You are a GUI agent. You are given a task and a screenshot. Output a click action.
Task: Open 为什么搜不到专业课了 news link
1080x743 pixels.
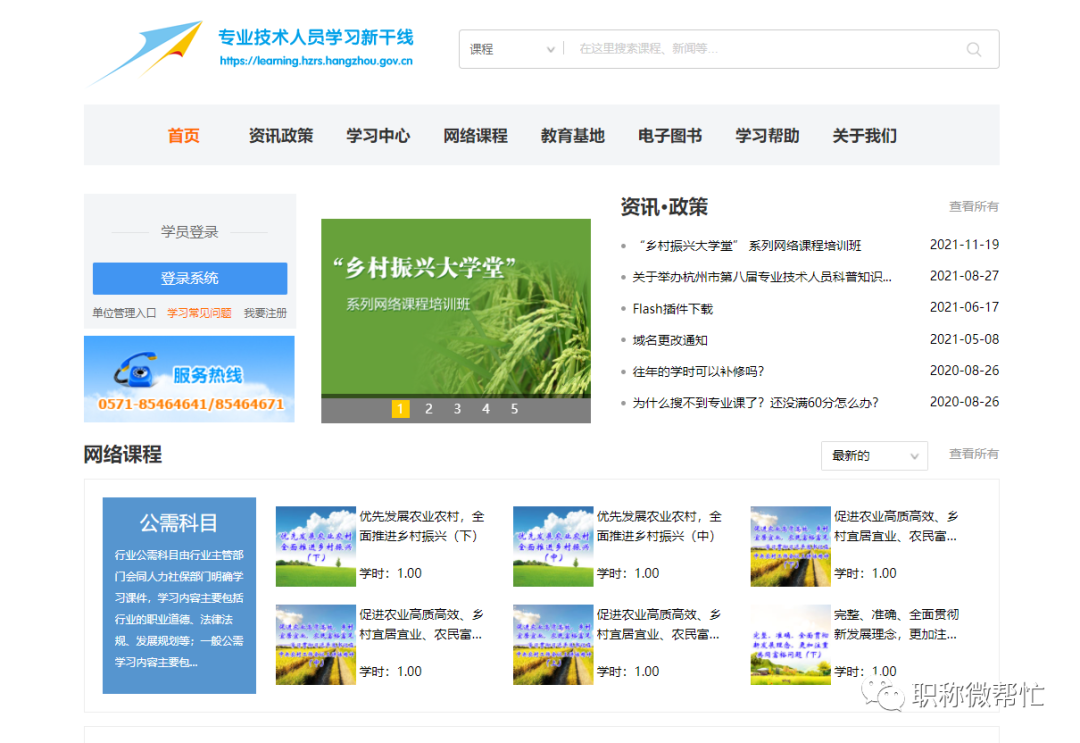point(756,403)
